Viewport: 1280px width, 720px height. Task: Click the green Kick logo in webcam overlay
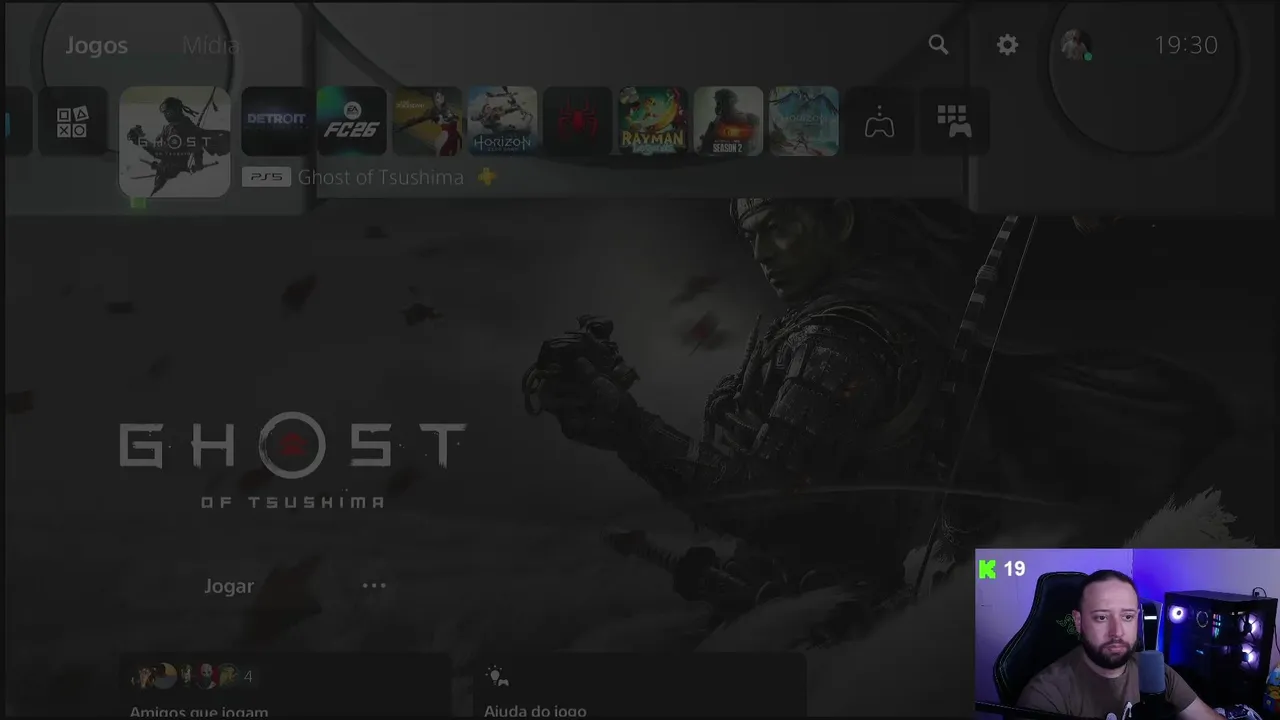987,569
